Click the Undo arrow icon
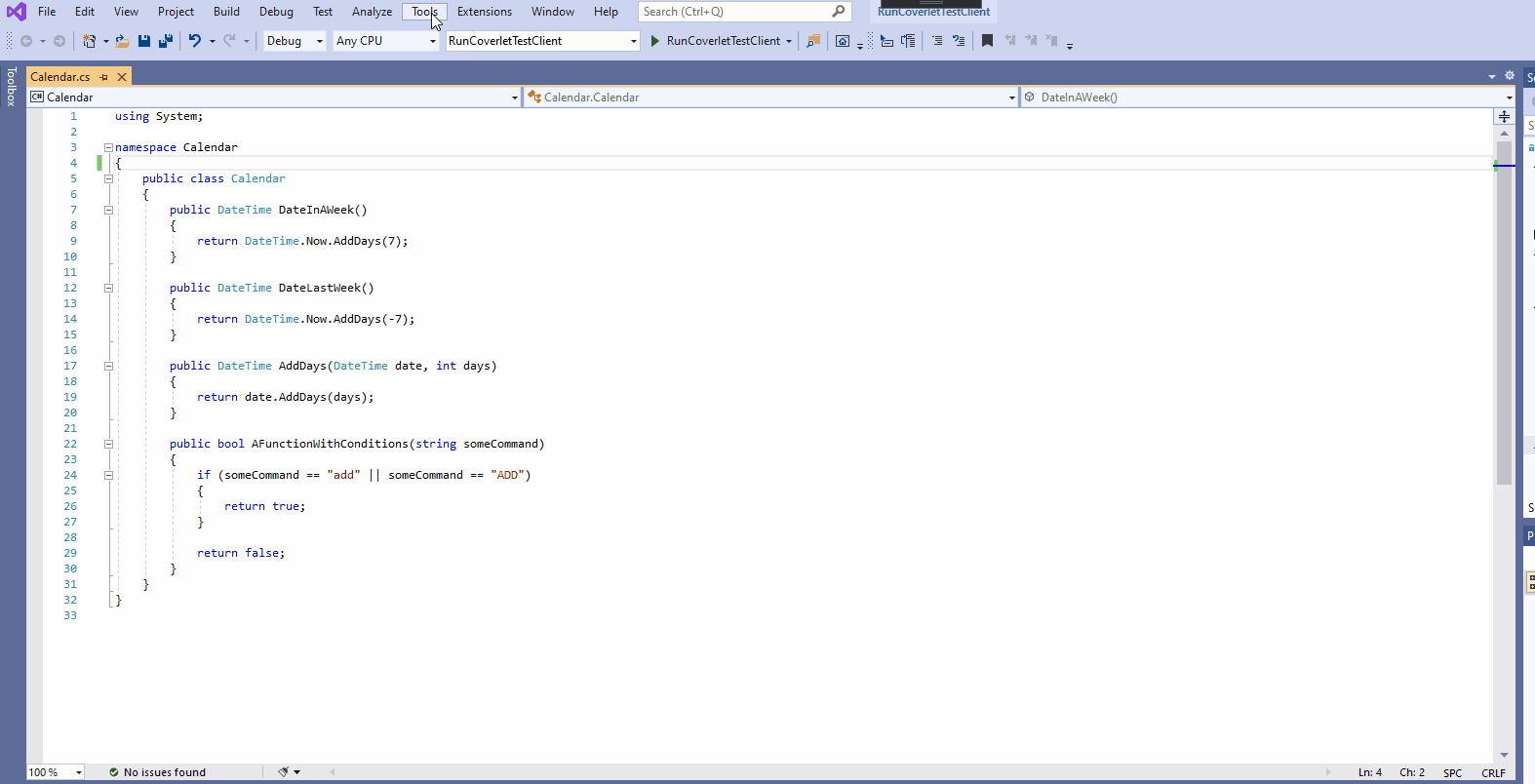This screenshot has height=784, width=1535. [x=195, y=41]
